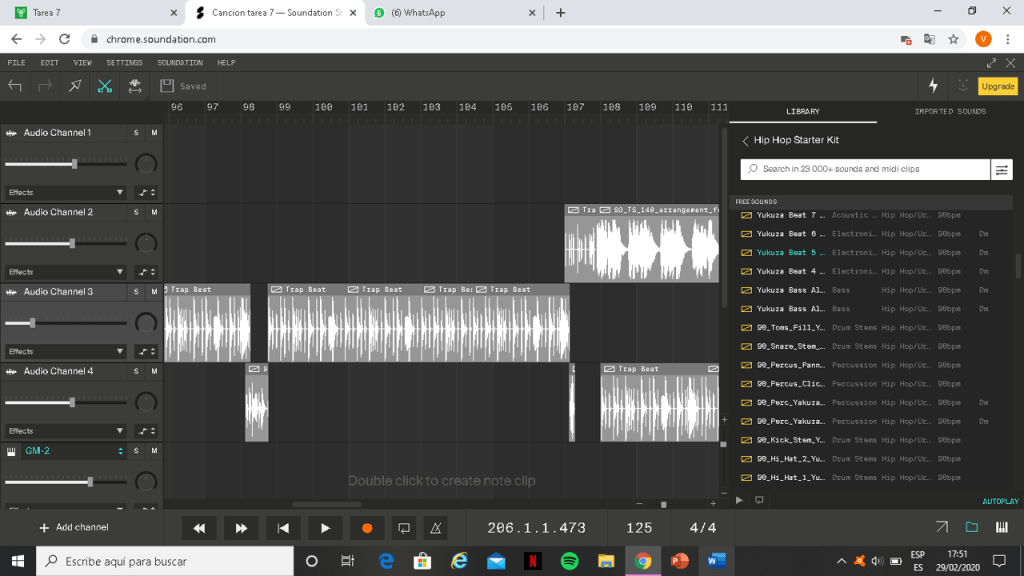
Task: Select the scissors cut tool
Action: pyautogui.click(x=104, y=86)
